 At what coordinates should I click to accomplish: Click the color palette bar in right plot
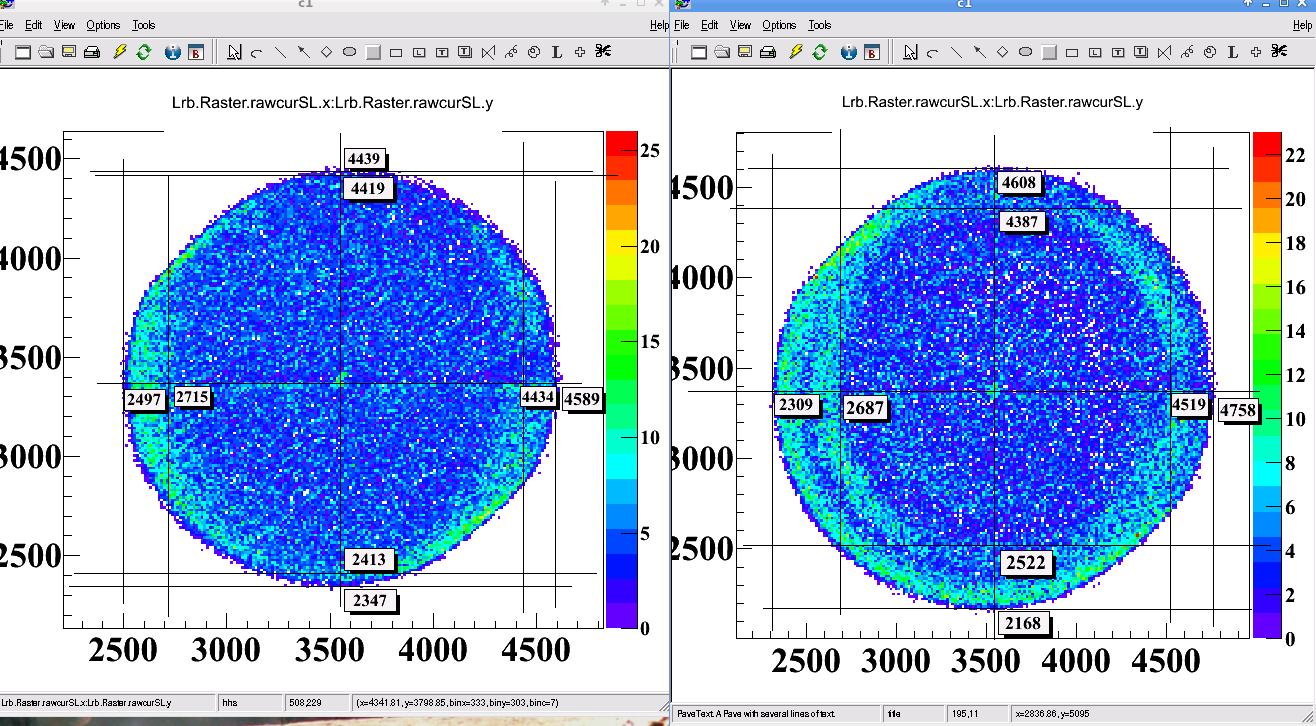[x=1267, y=384]
